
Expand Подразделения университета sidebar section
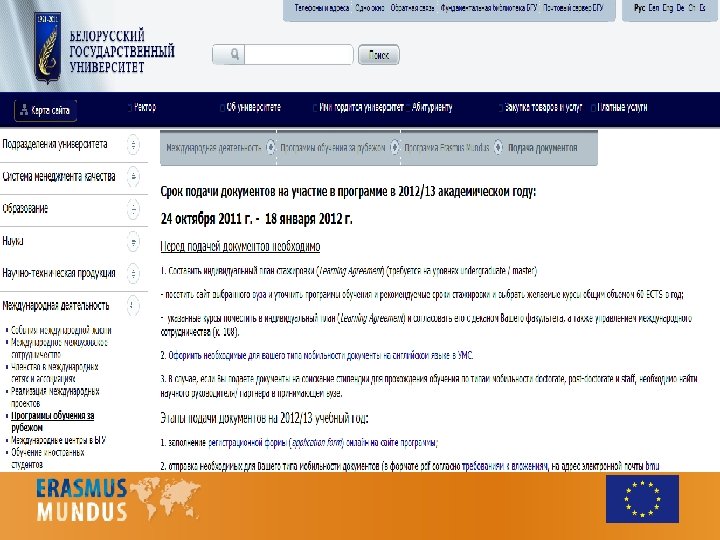[133, 145]
